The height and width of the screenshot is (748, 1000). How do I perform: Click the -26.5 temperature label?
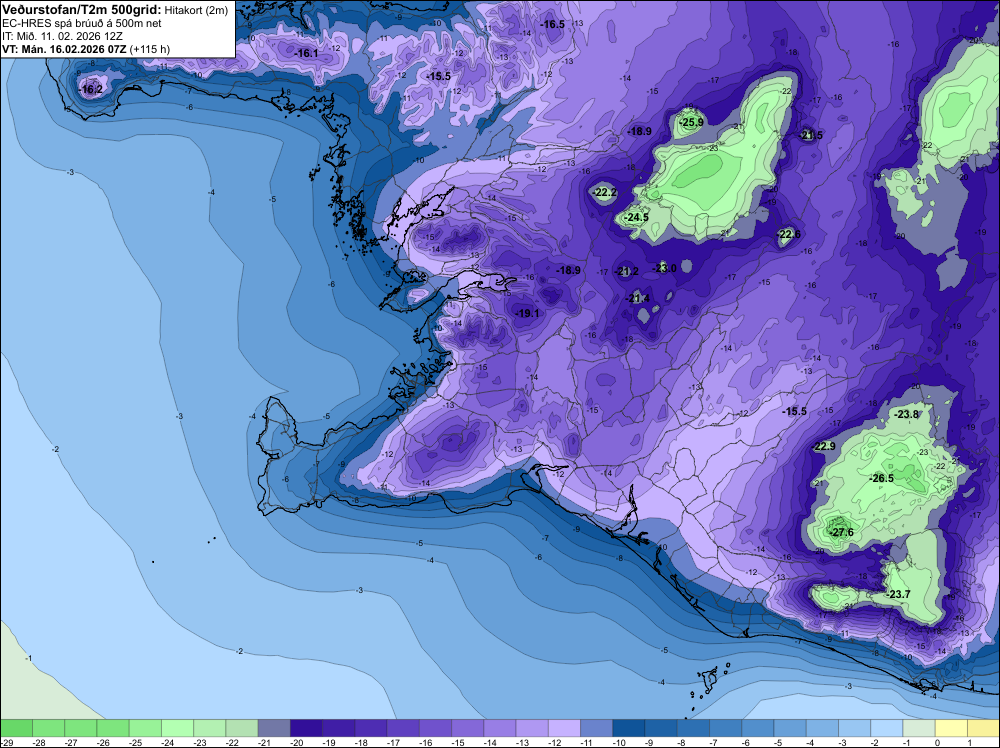tap(882, 478)
